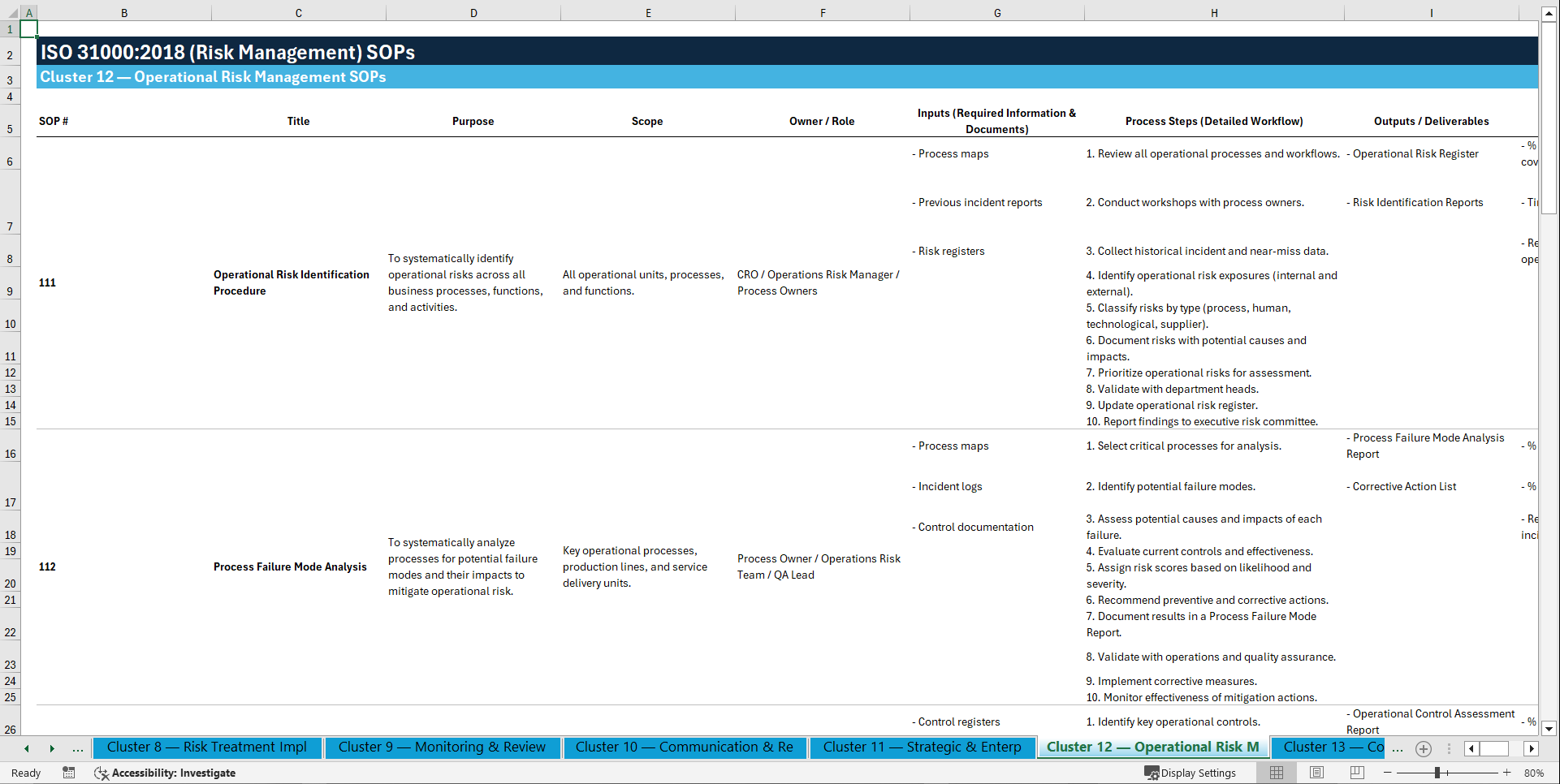This screenshot has width=1560, height=784.
Task: Click Zoom In plus icon on status bar
Action: pyautogui.click(x=1506, y=773)
